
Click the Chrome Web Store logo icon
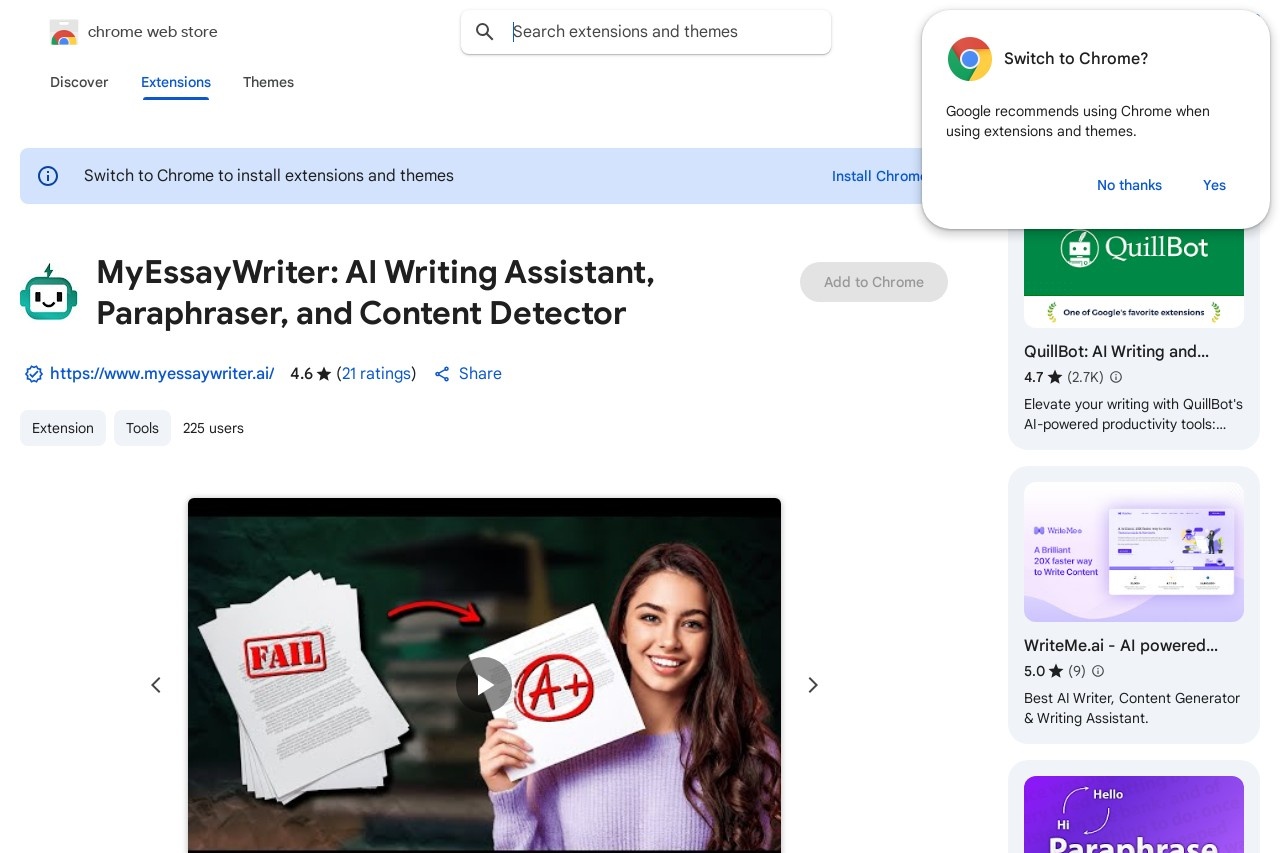coord(64,32)
